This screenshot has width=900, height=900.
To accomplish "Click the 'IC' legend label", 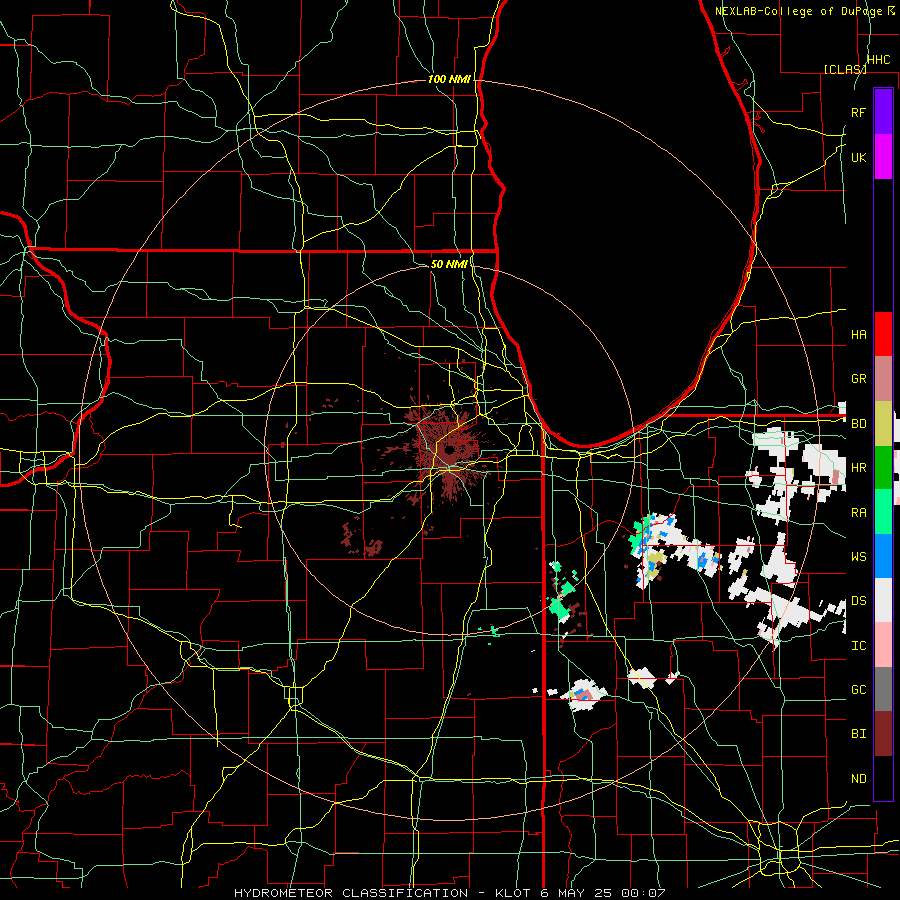I will pyautogui.click(x=858, y=645).
